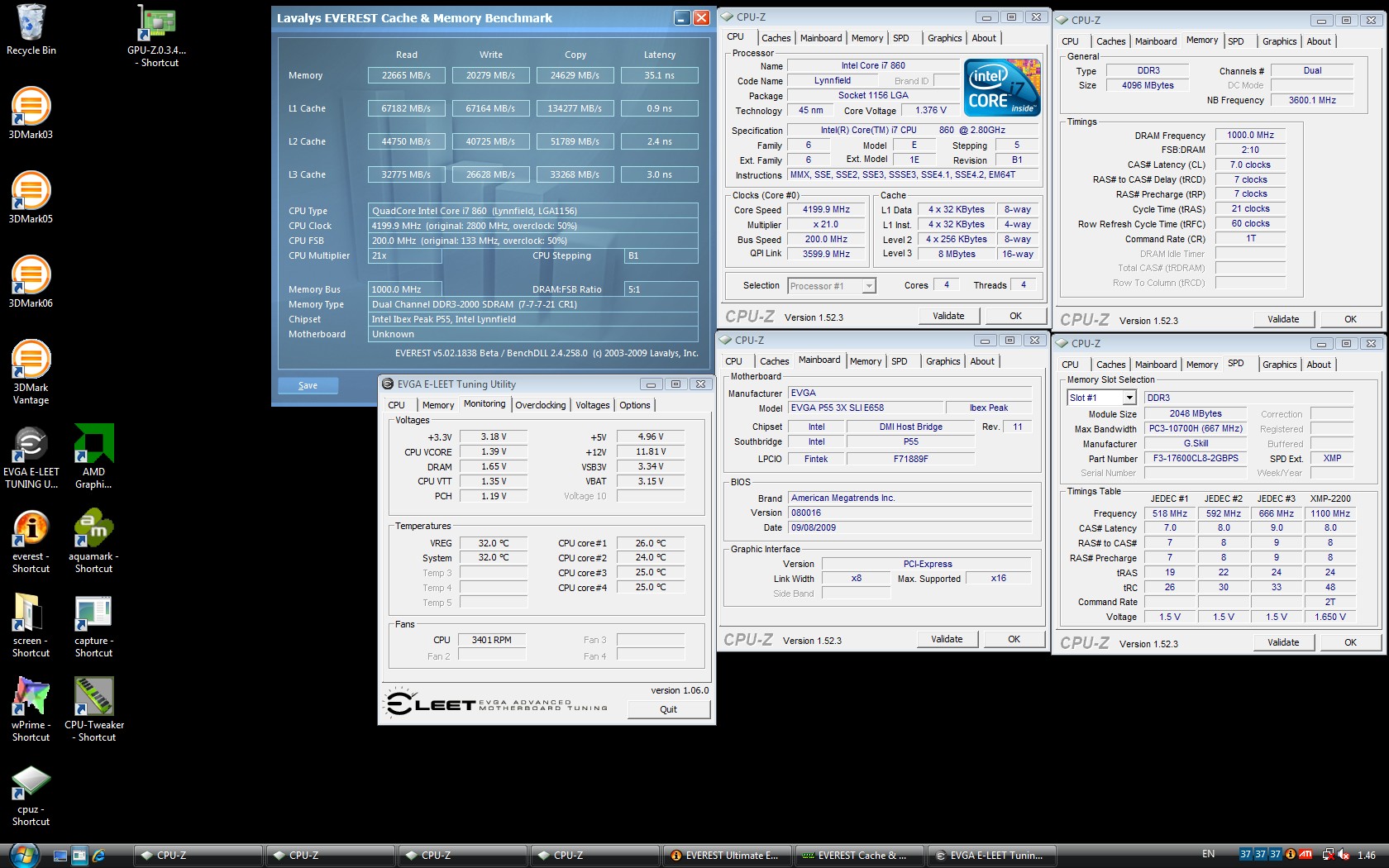Click OK in CPU-Z SPD window

[x=1350, y=642]
